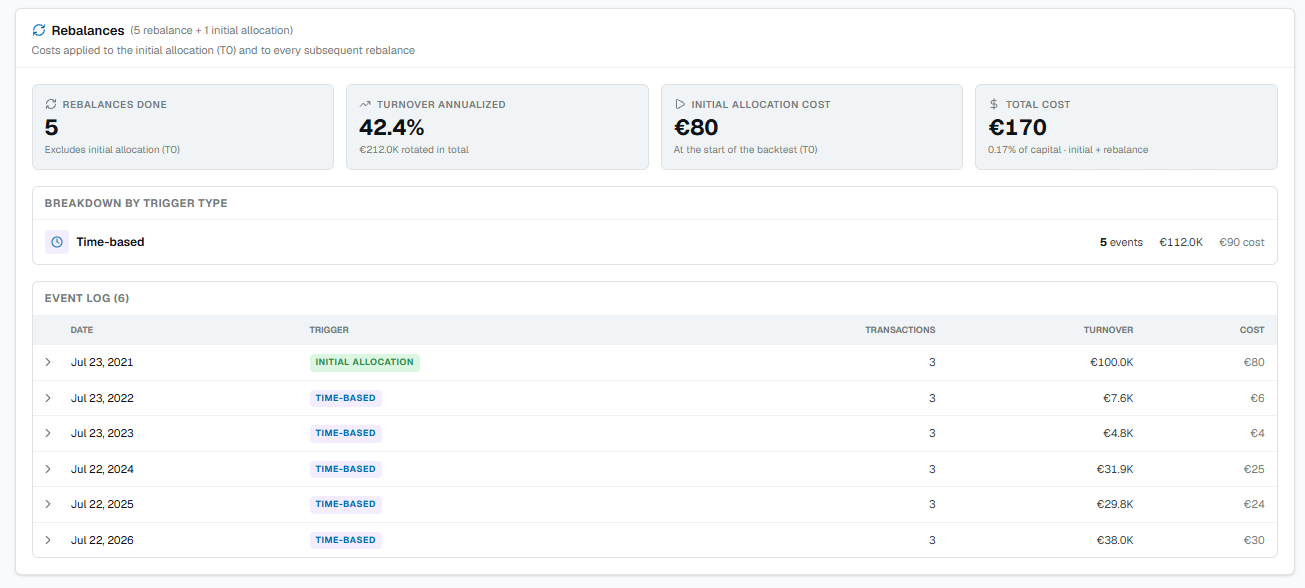The width and height of the screenshot is (1305, 588).
Task: Expand the Jul 23, 2022 event row
Action: (48, 398)
